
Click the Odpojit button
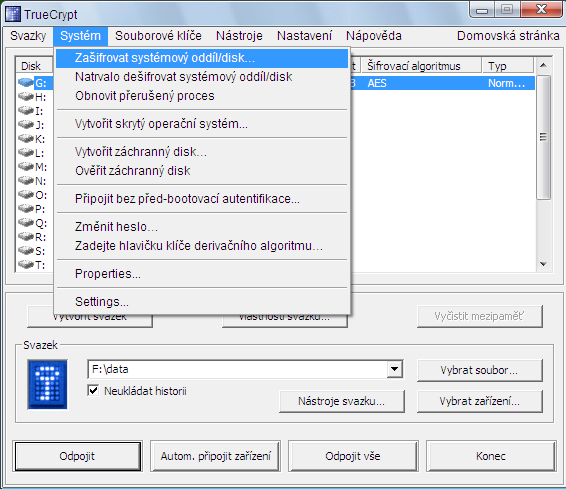pyautogui.click(x=77, y=456)
